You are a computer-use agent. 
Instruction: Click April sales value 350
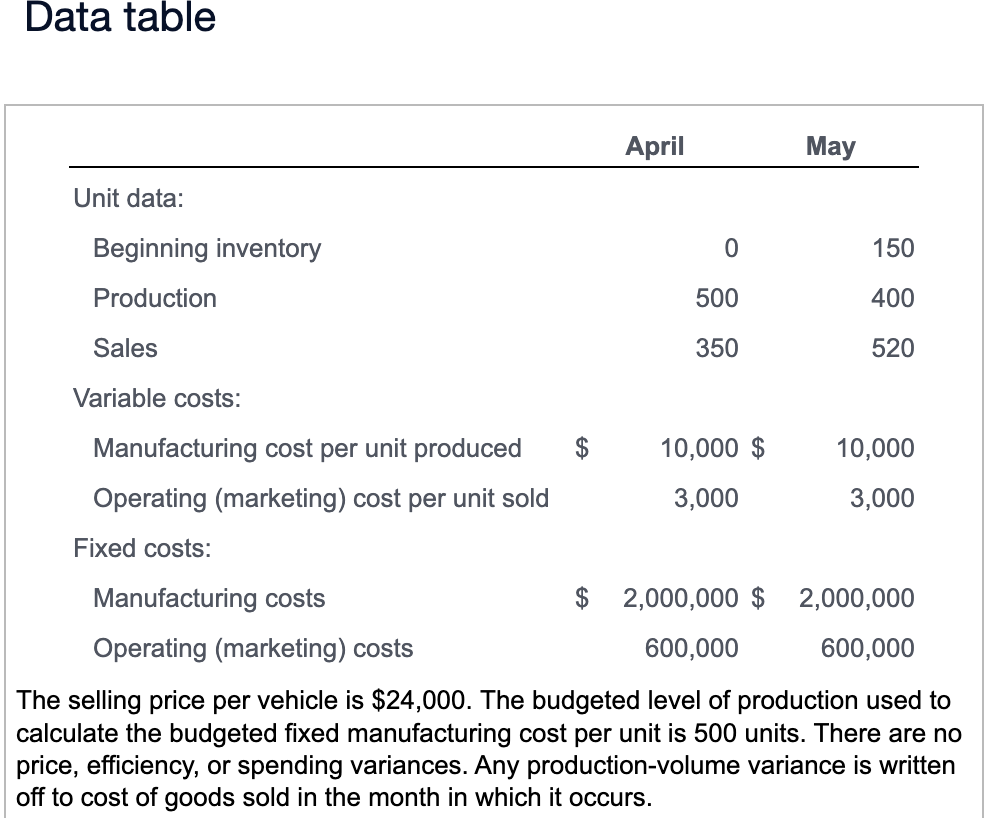pos(717,348)
